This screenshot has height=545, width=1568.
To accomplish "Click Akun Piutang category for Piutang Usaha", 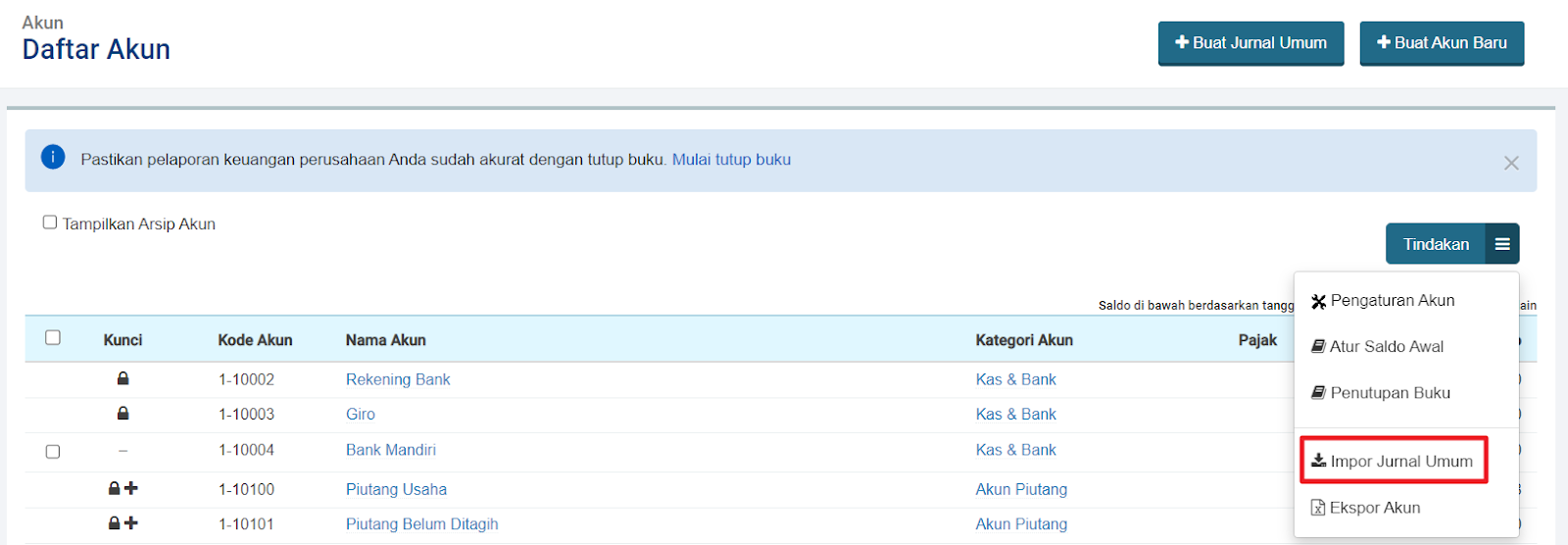I will 1021,489.
